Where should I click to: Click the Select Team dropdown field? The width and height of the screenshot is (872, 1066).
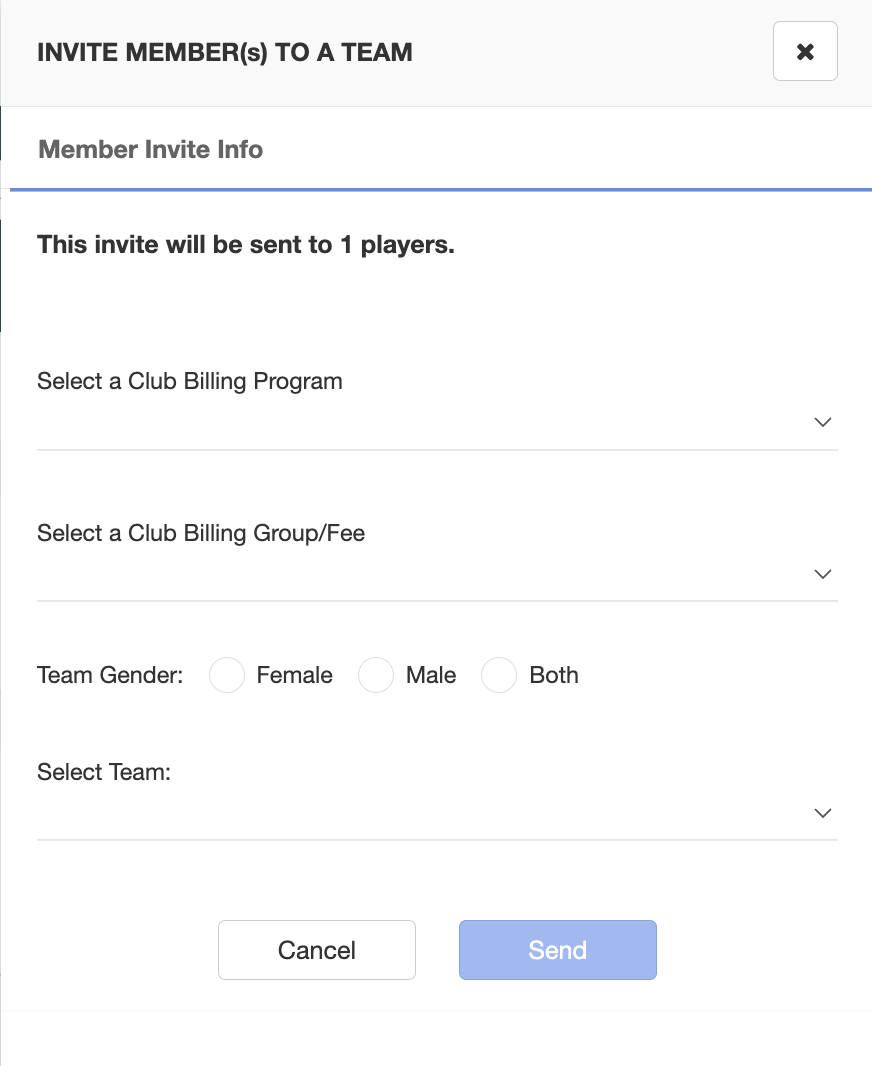(x=437, y=814)
